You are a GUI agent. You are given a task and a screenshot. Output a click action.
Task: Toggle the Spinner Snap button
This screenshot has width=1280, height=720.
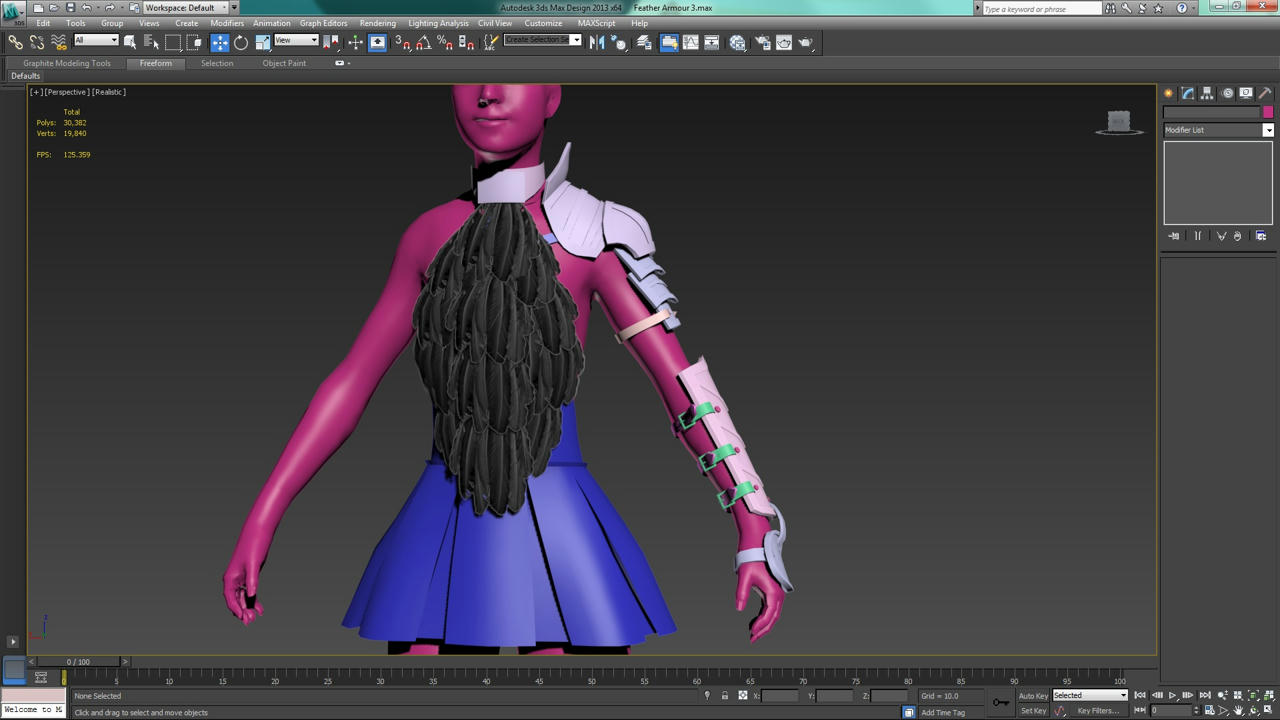pyautogui.click(x=466, y=42)
